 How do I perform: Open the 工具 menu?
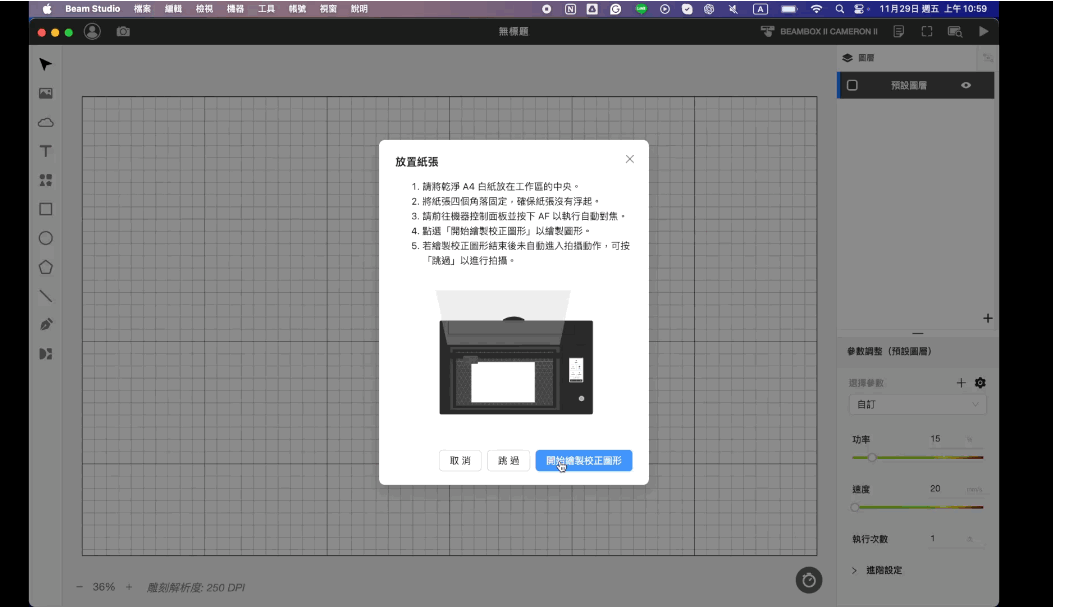click(266, 9)
